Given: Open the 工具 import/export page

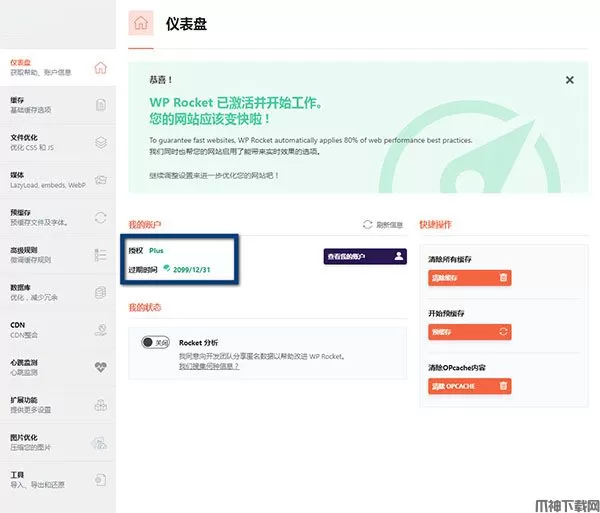Looking at the screenshot, I should pyautogui.click(x=58, y=480).
